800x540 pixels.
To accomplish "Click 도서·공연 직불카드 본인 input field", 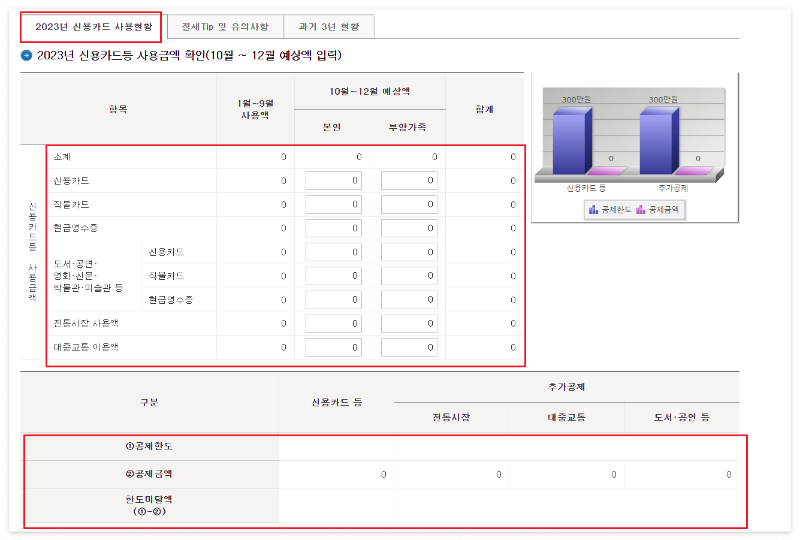I will [x=334, y=276].
